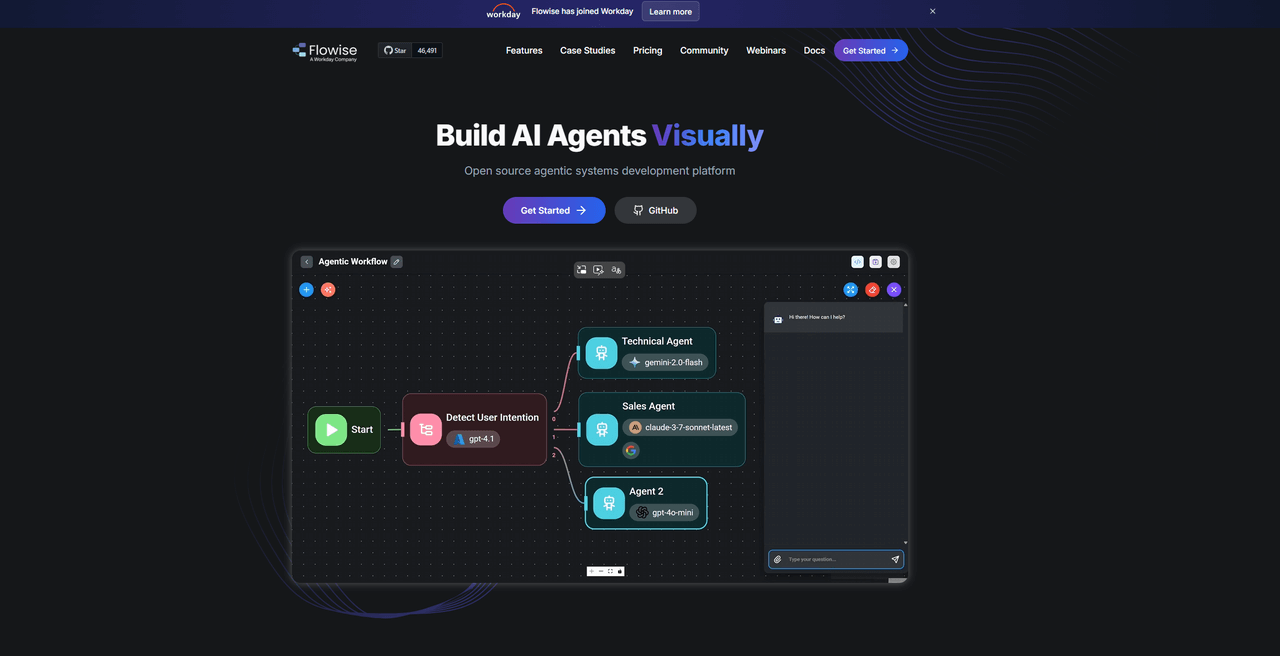Open the Docs nav link
This screenshot has height=656, width=1280.
pos(814,50)
